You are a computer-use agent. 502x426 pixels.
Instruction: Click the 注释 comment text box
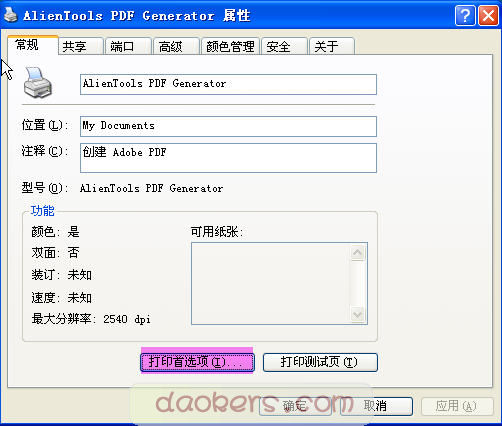click(228, 158)
